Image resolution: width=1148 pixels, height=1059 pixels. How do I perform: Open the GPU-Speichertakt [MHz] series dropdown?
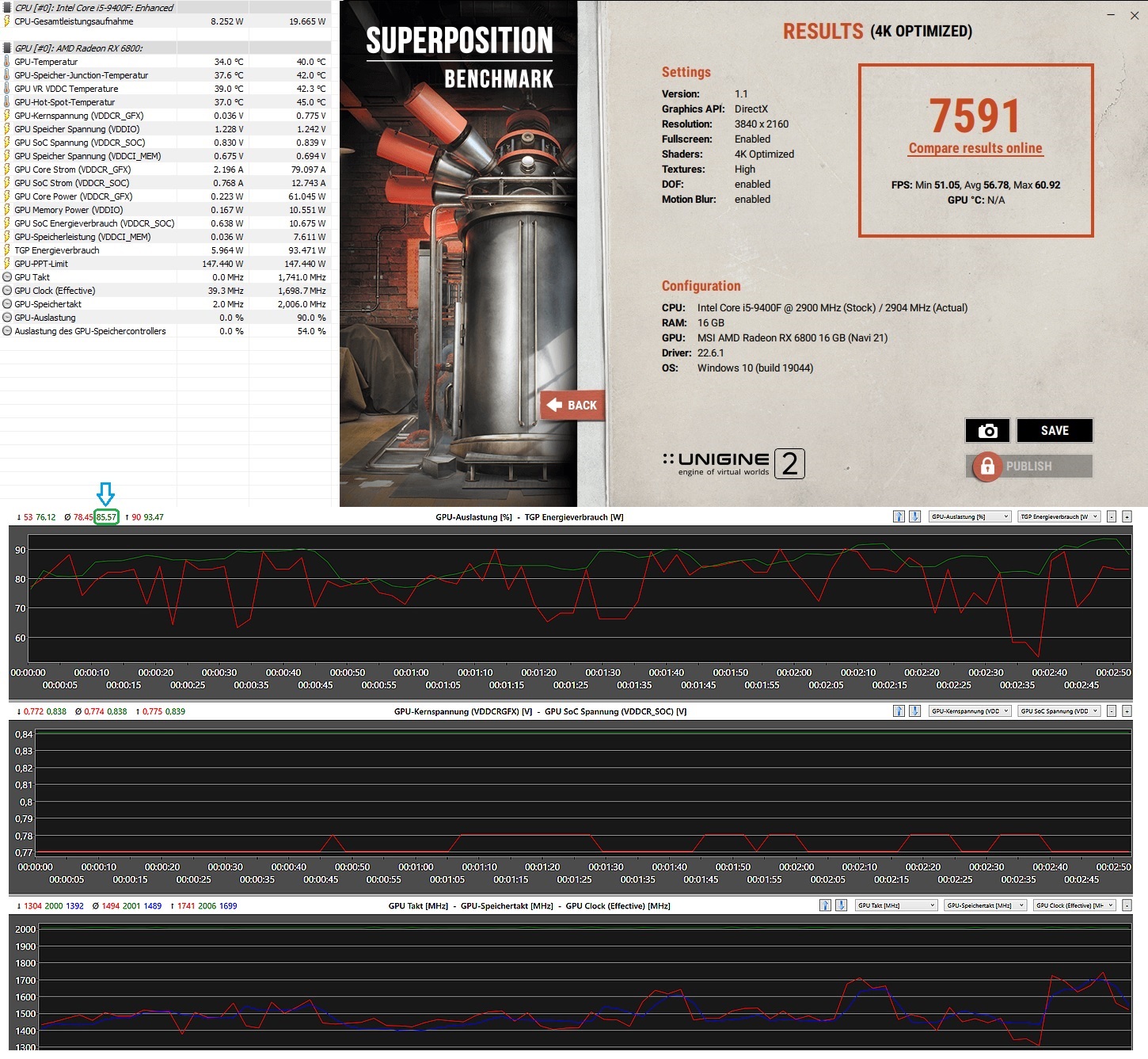coord(986,905)
